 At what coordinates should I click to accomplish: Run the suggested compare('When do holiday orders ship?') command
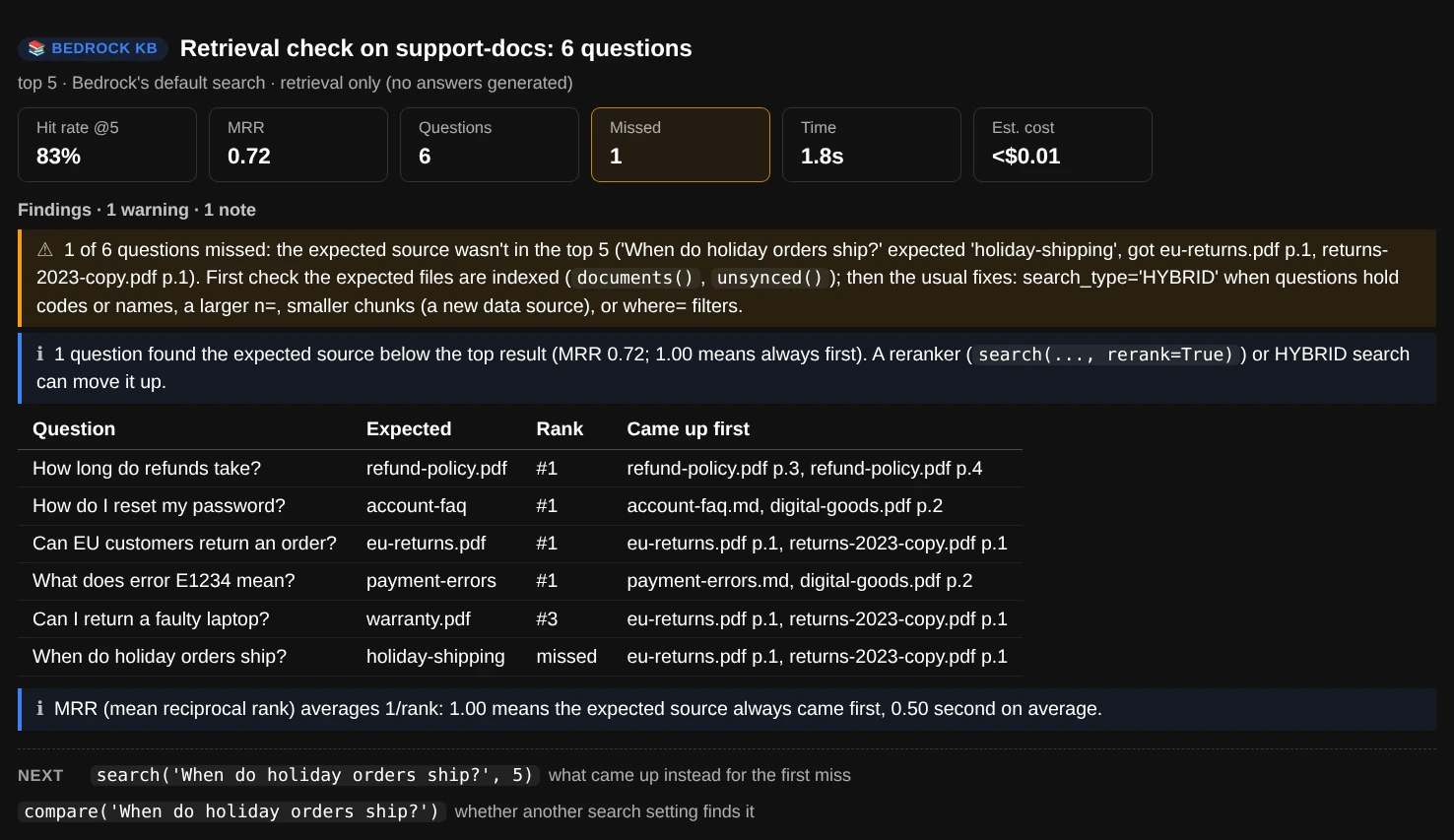(231, 811)
